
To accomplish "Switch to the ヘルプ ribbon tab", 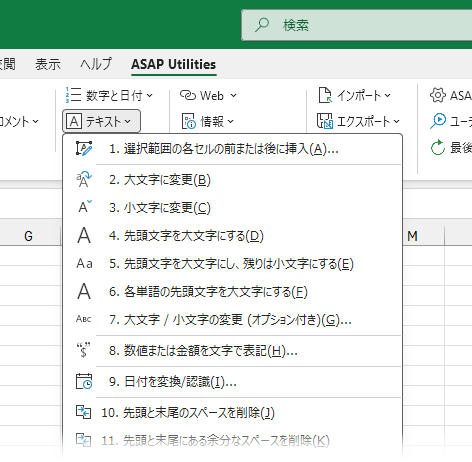I will (96, 64).
